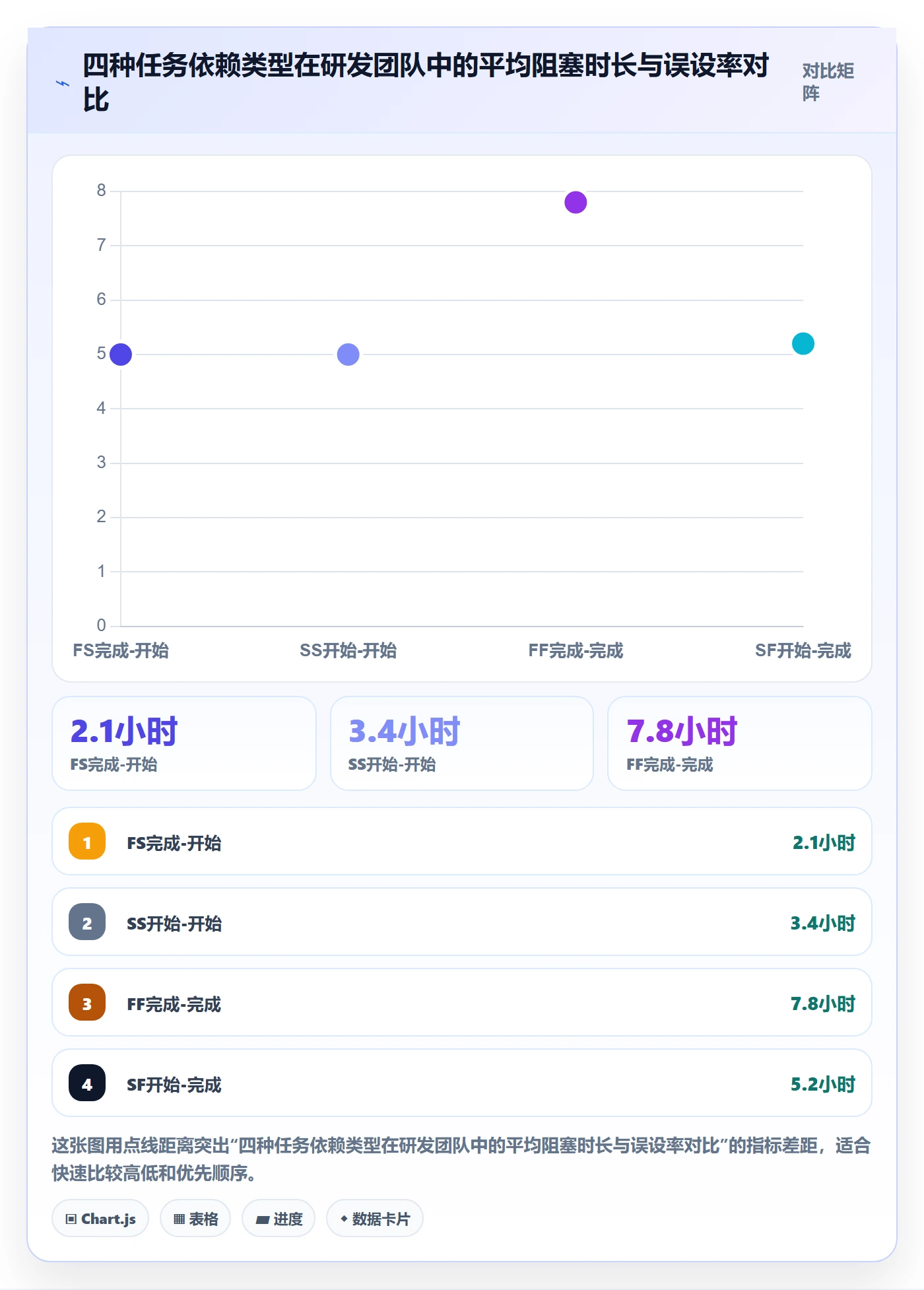924x1290 pixels.
Task: Click the FF完成-完成 name in ranking row
Action: coord(174,1004)
